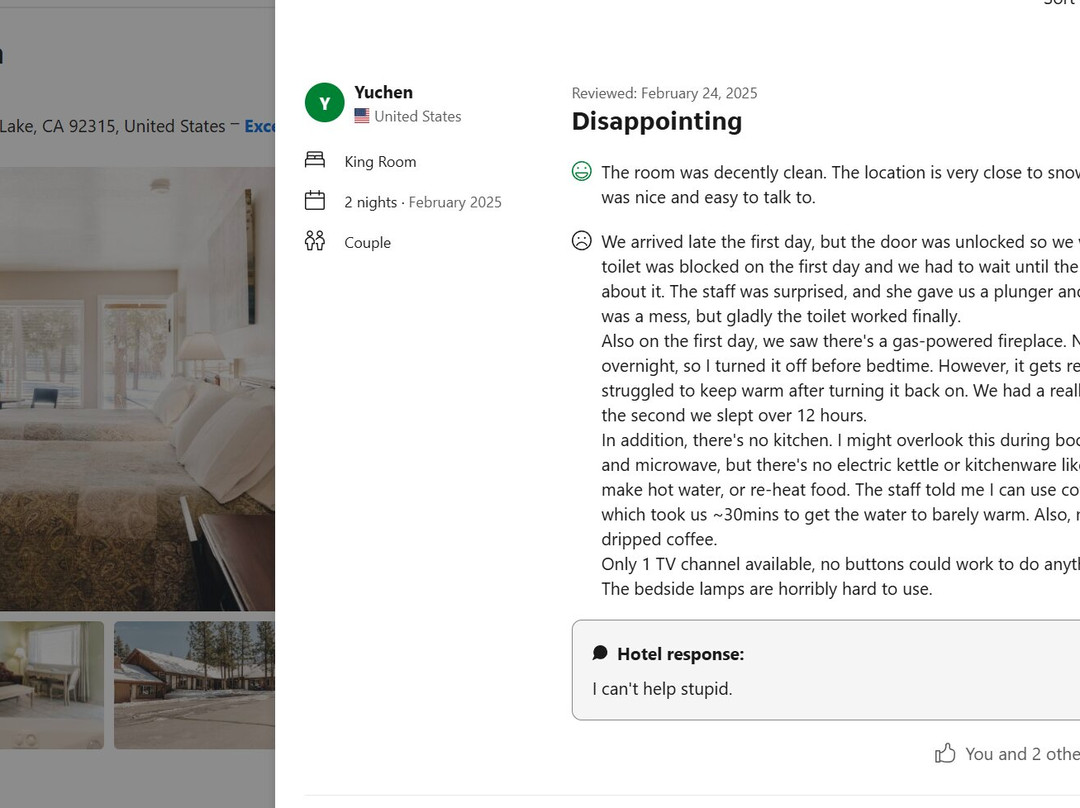Open the desk and window room thumbnail
The width and height of the screenshot is (1080, 808).
52,685
